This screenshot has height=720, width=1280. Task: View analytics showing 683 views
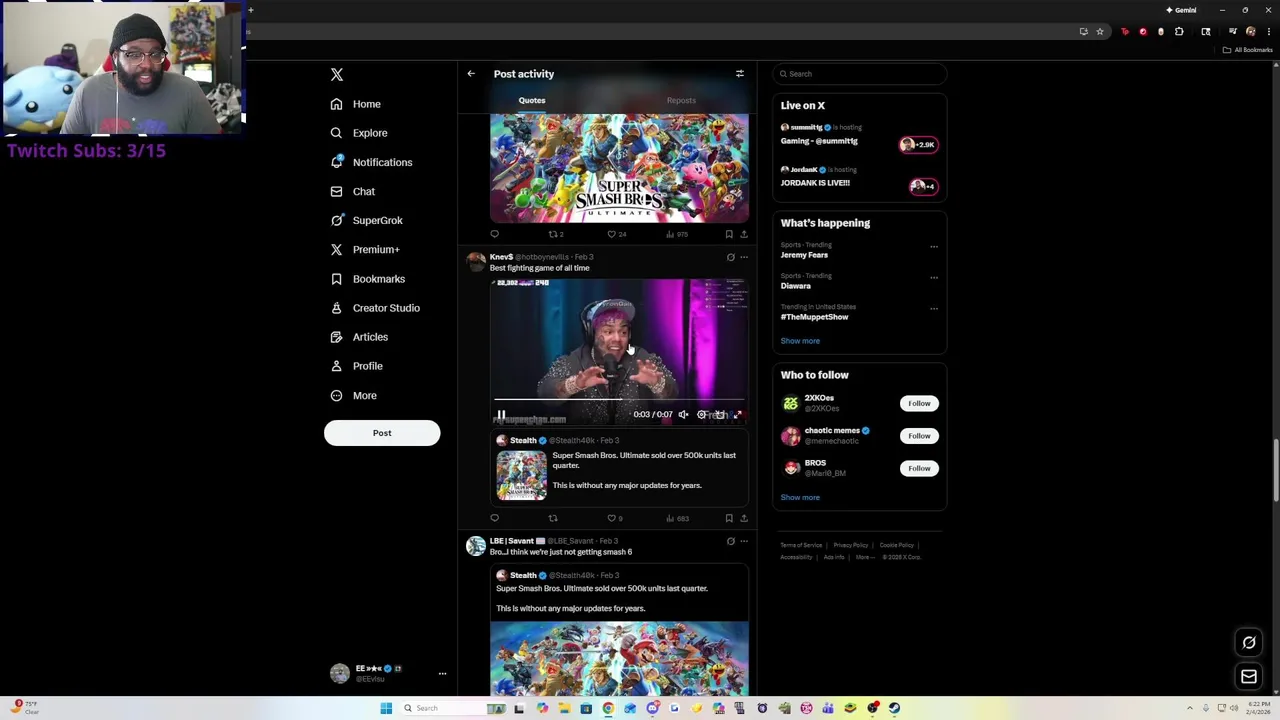(677, 518)
